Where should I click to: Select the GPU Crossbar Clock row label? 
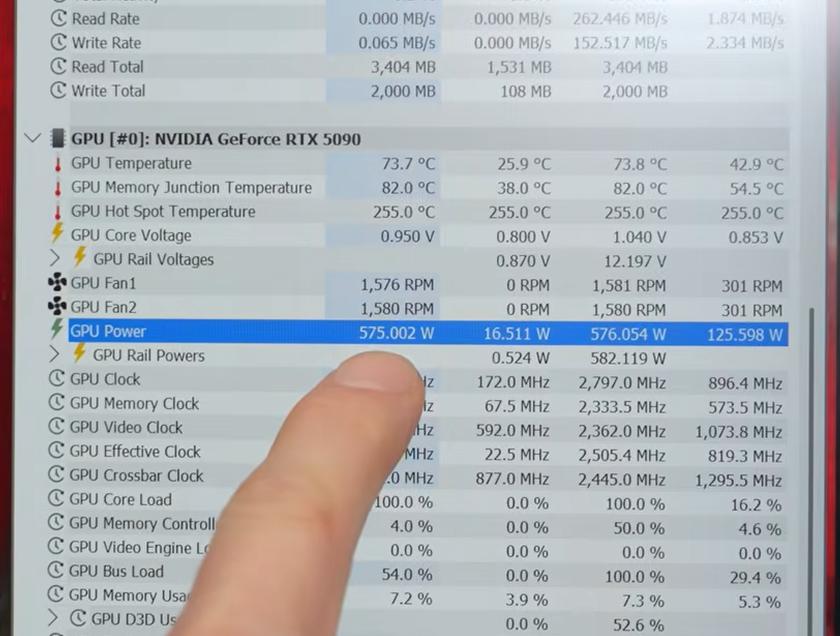(136, 475)
